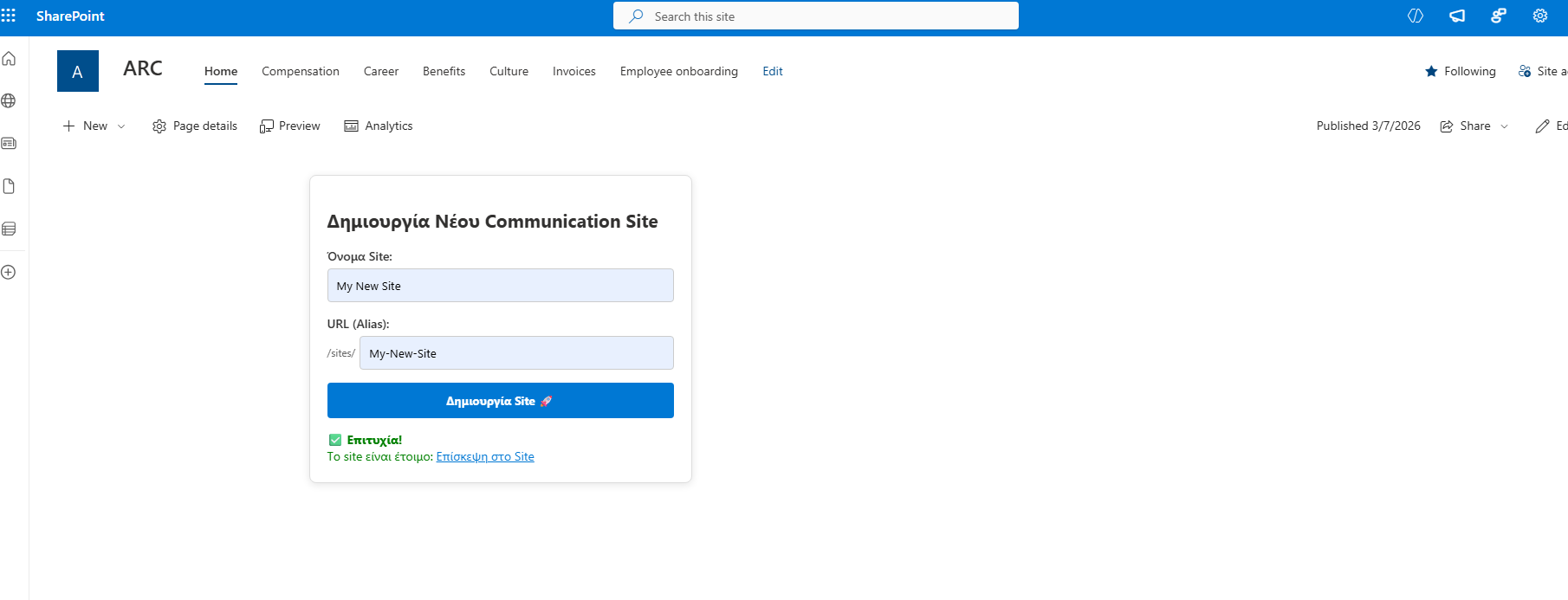Open the Compensation navigation tab

click(x=300, y=71)
